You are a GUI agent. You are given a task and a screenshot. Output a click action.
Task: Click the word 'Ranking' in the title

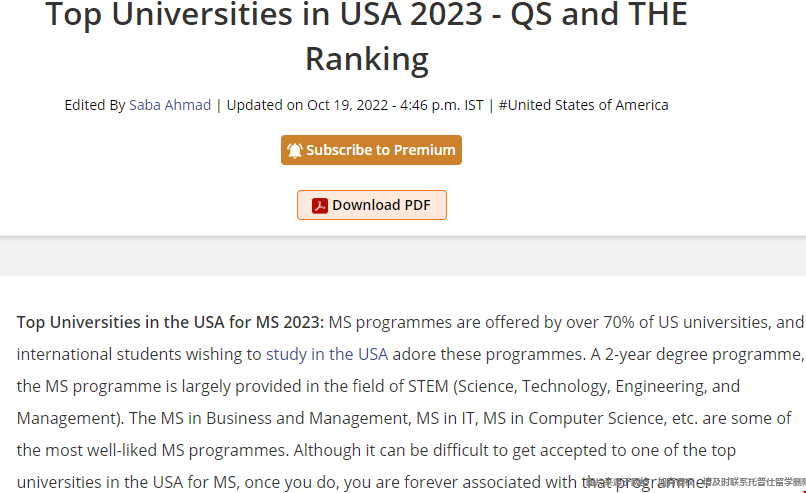367,59
